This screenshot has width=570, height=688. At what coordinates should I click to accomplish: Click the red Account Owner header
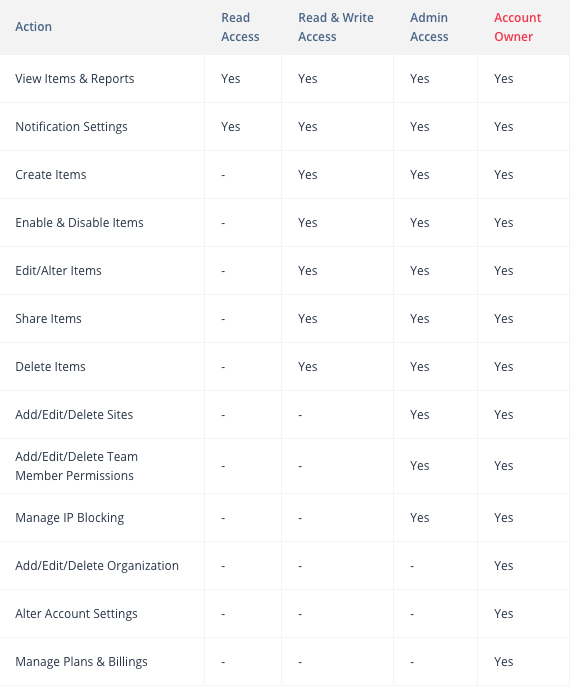tap(517, 27)
